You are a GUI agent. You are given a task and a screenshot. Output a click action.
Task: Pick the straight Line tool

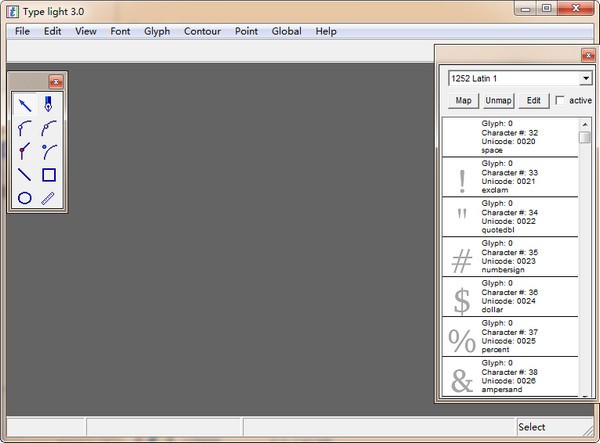tap(25, 175)
